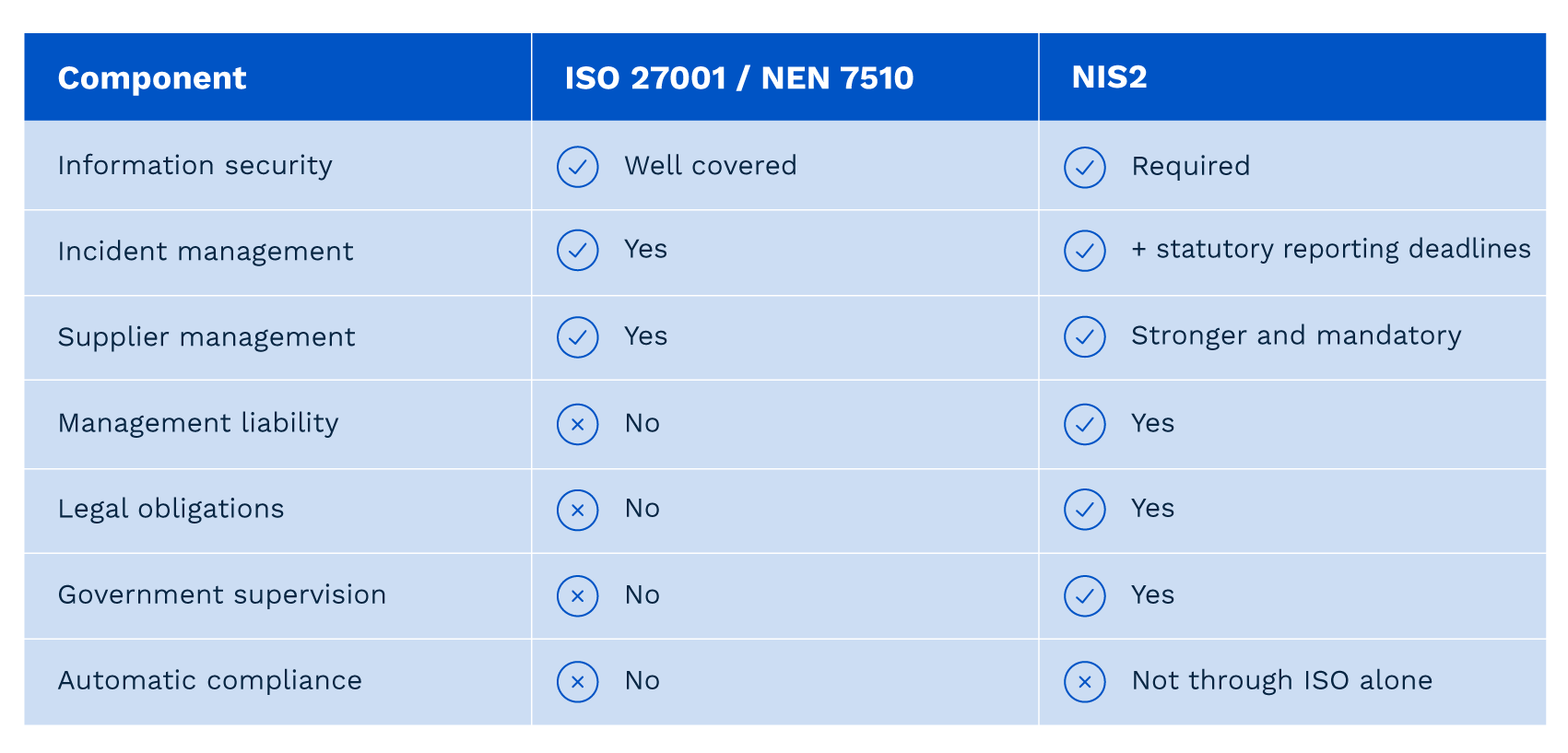Click the "Incident management" row label

point(205,252)
